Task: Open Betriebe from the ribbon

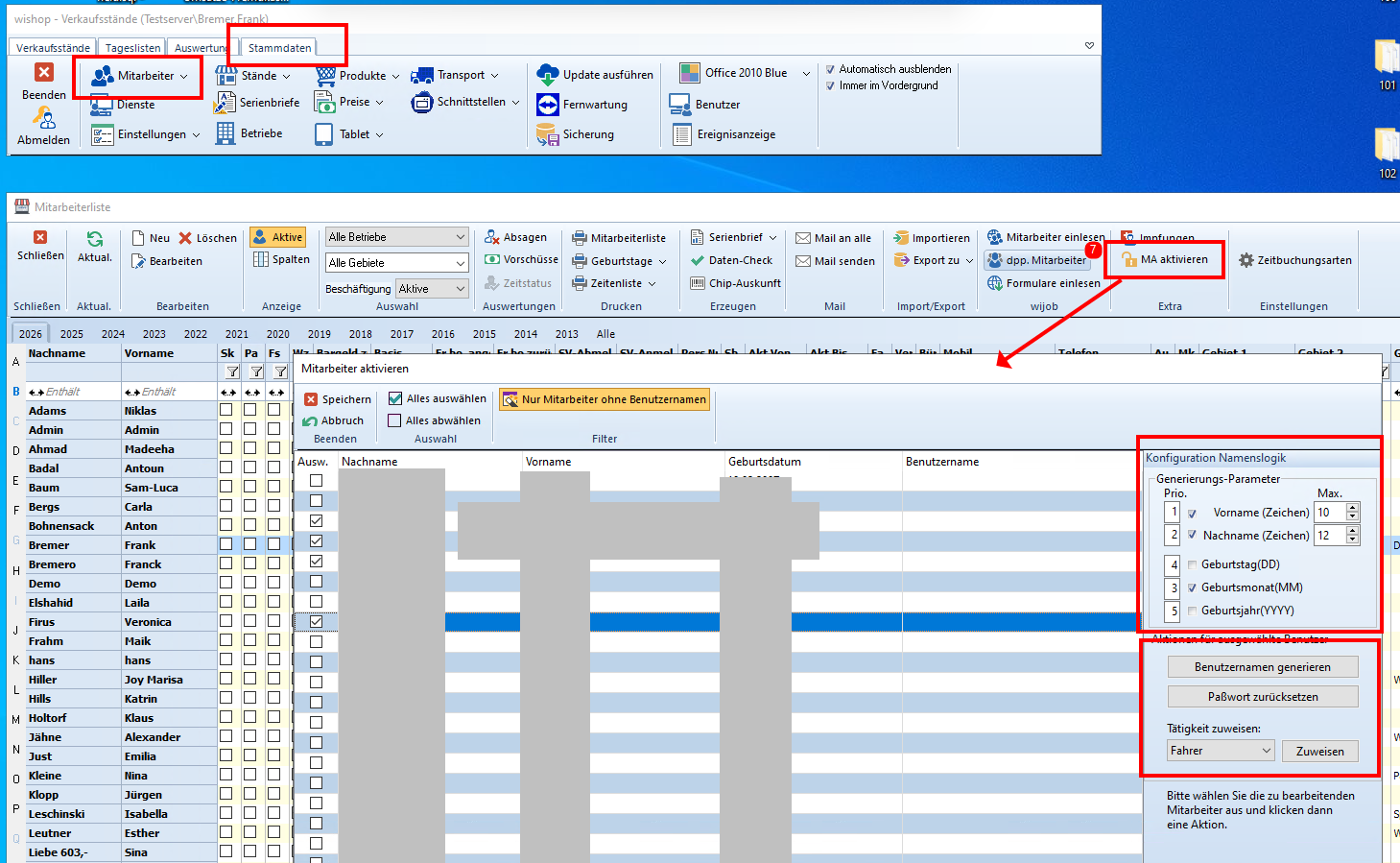Action: [225, 133]
